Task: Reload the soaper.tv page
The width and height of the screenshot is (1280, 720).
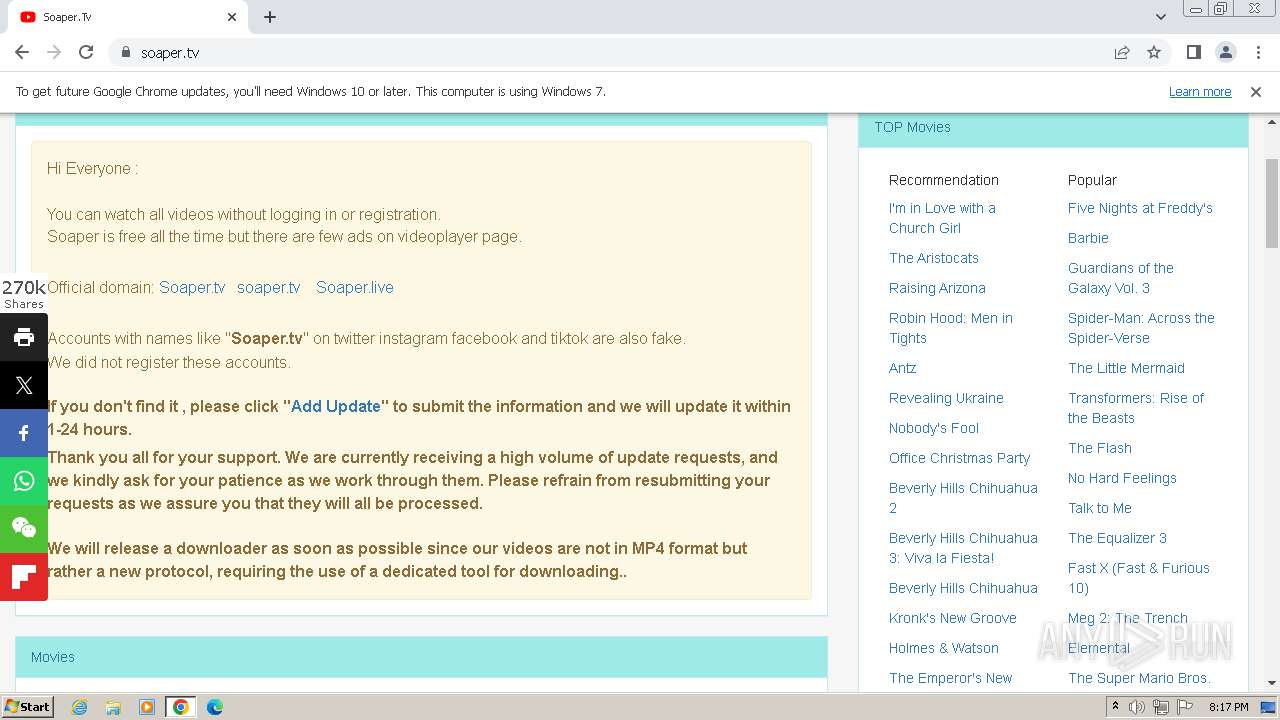Action: click(86, 52)
